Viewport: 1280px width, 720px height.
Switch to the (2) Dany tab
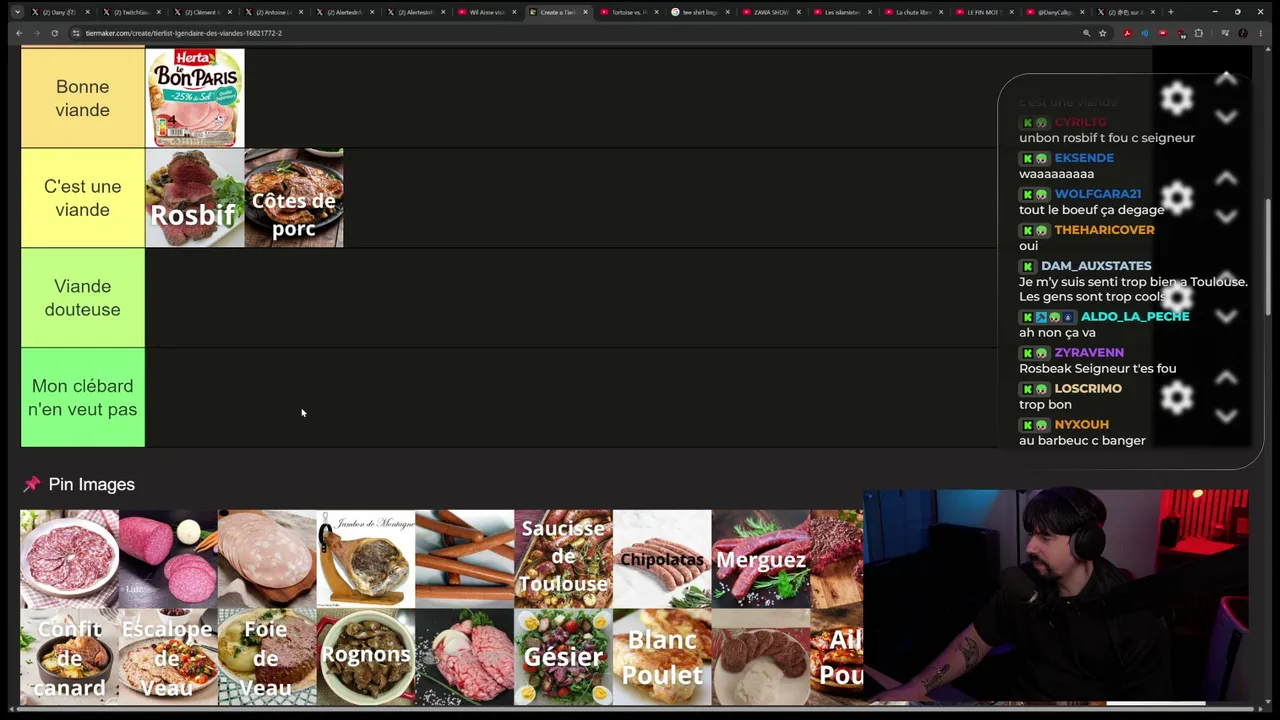[61, 12]
